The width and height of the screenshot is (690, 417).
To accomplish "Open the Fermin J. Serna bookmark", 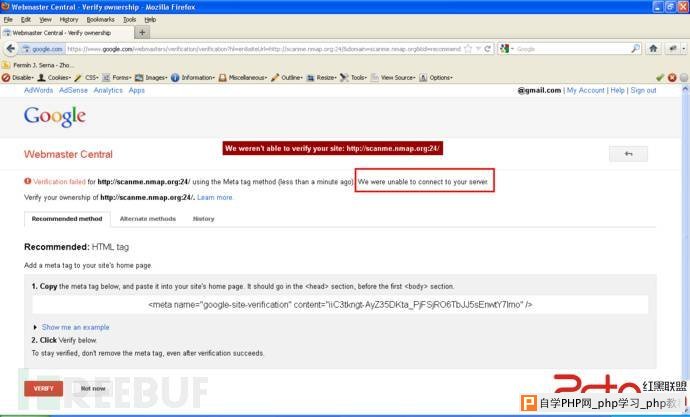I will (x=38, y=65).
